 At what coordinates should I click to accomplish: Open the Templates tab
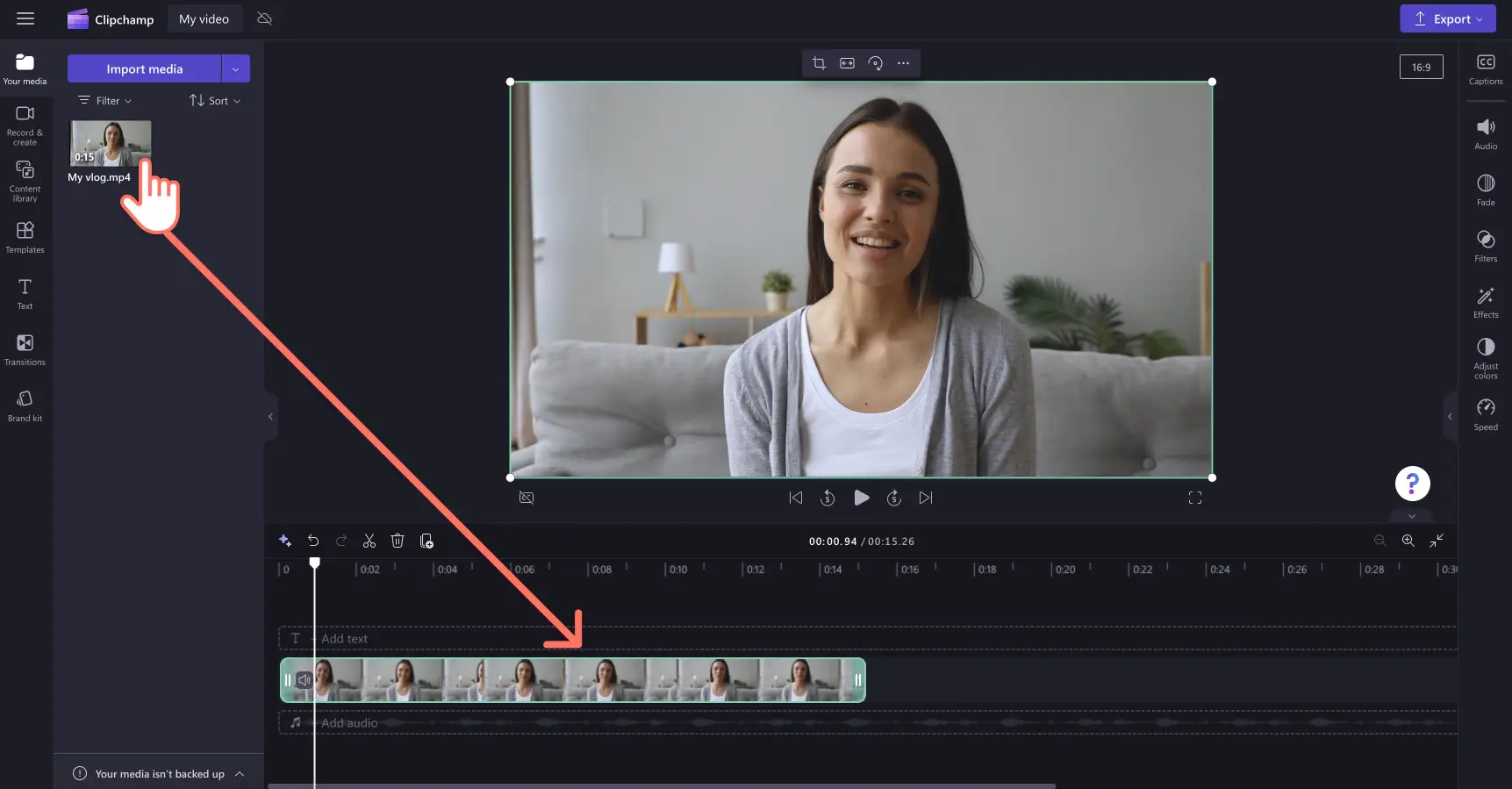[x=25, y=237]
